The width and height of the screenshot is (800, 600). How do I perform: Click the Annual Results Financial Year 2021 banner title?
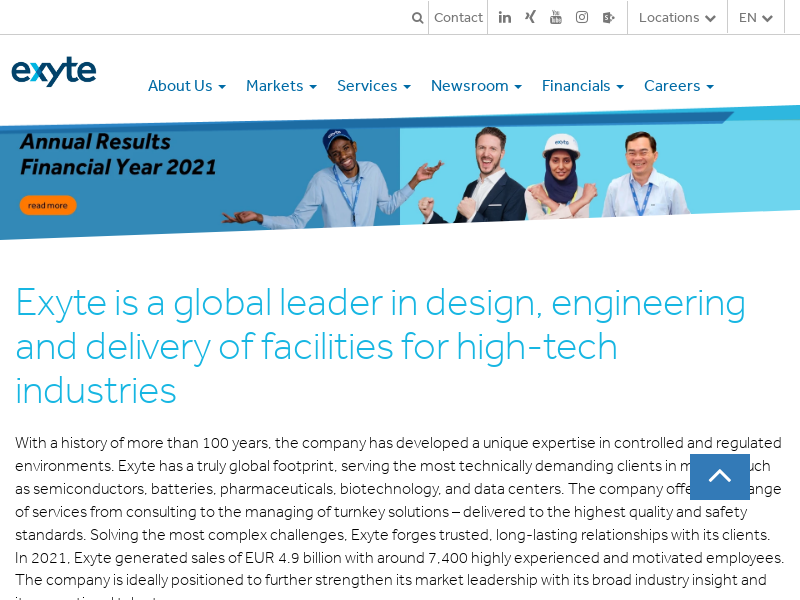(118, 154)
